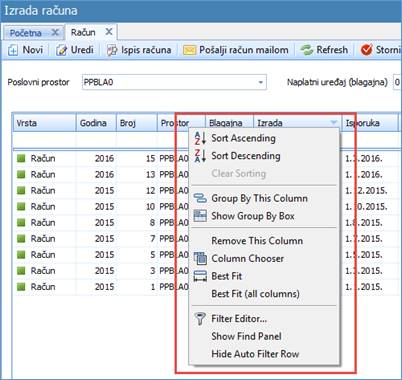Click the Column Chooser icon
This screenshot has height=380, width=402.
click(200, 258)
